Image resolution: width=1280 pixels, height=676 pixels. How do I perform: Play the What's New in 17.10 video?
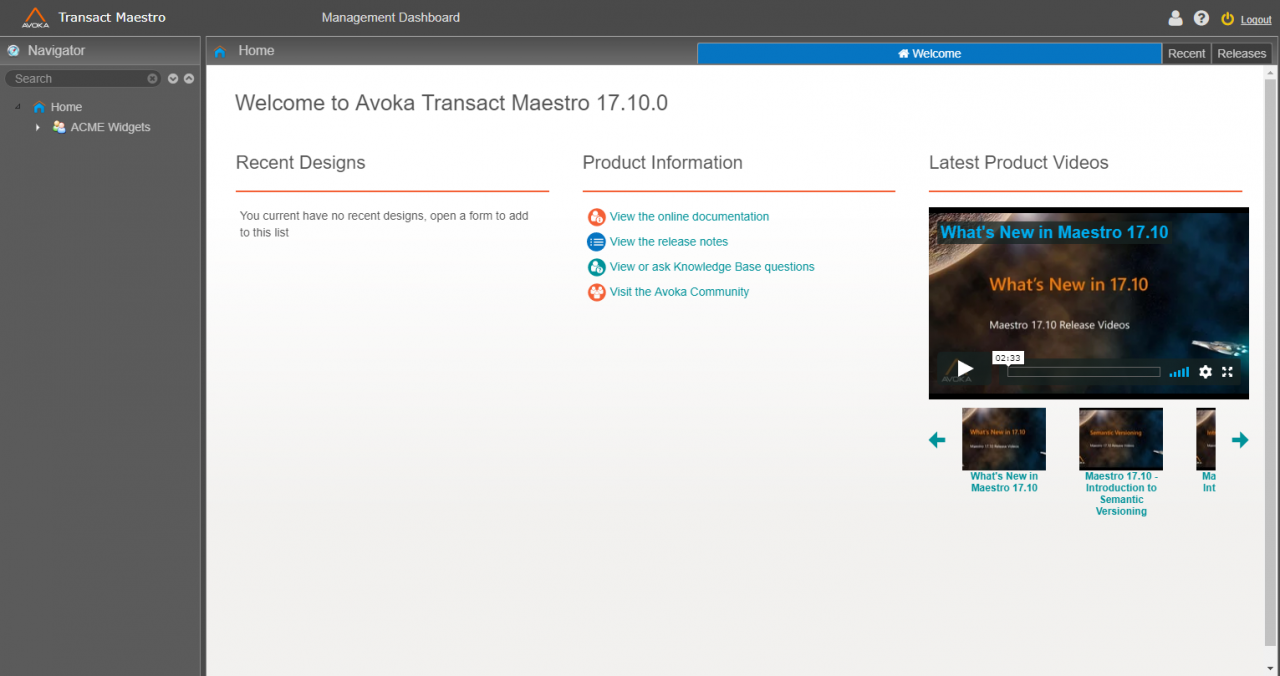tap(964, 368)
